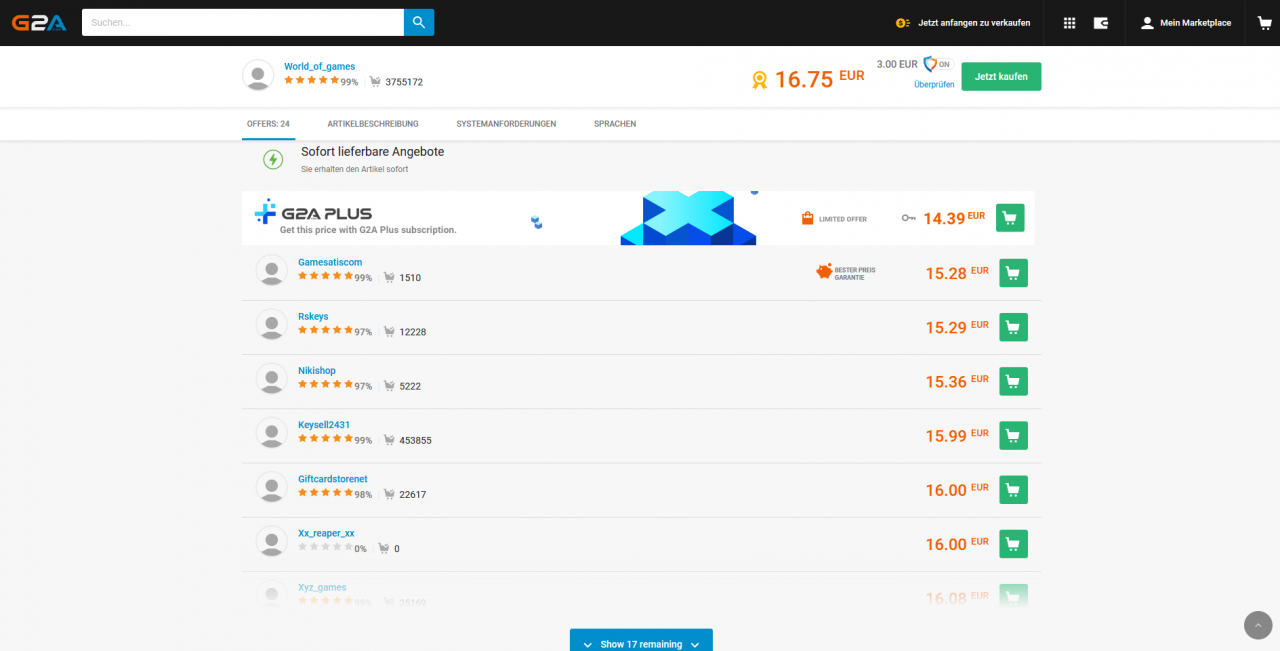Viewport: 1280px width, 651px height.
Task: Open Keysell2431 seller name link
Action: (324, 424)
